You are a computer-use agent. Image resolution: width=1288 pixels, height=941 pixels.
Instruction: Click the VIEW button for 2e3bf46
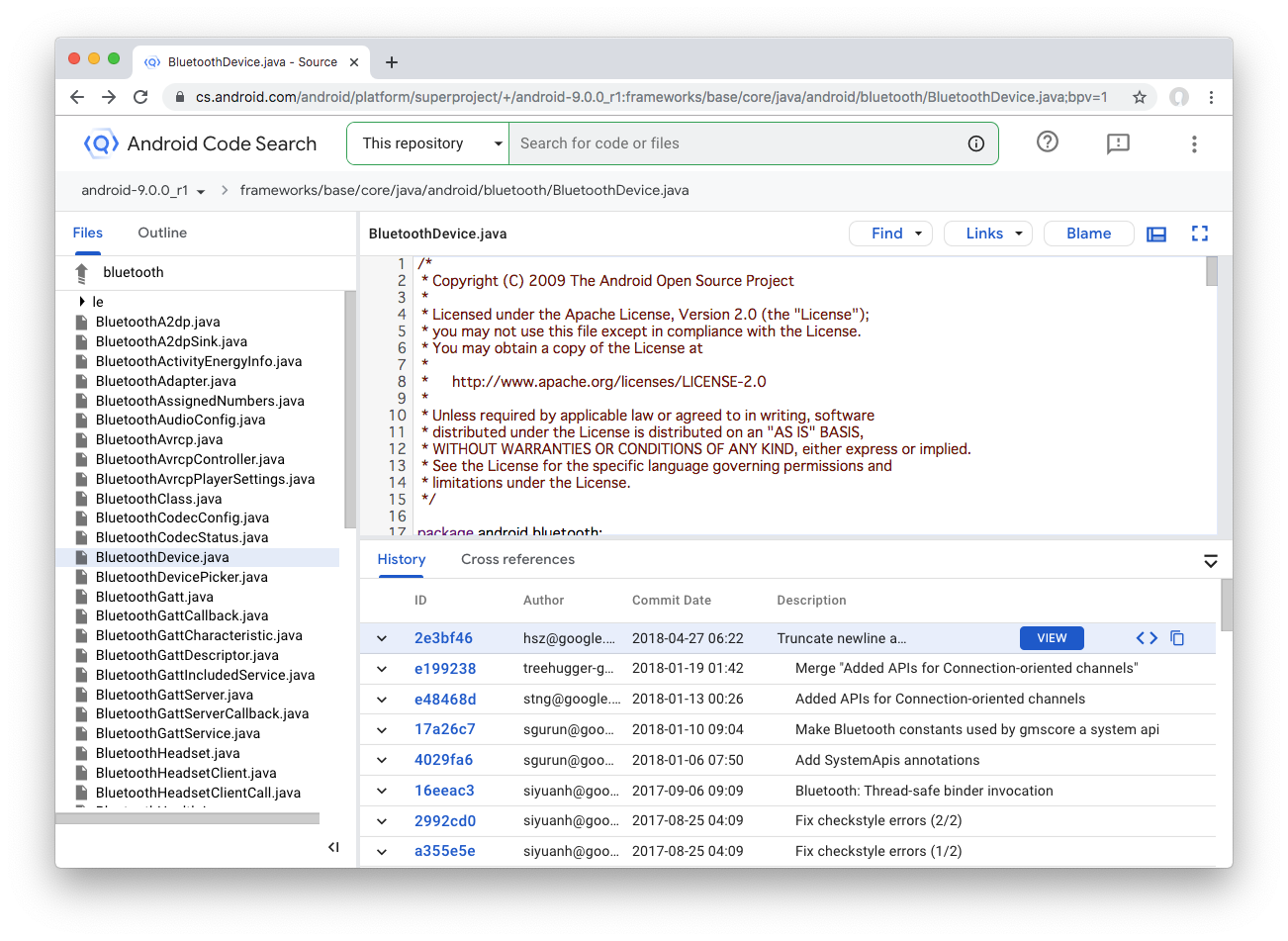point(1052,638)
